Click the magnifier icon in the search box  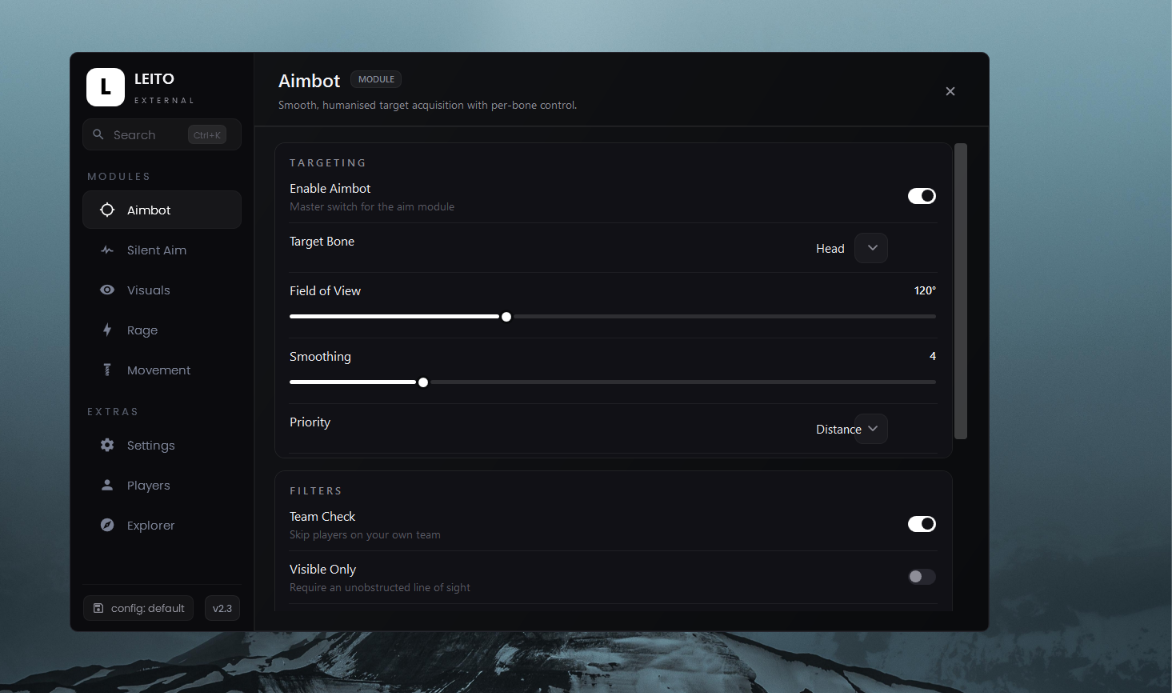click(98, 135)
